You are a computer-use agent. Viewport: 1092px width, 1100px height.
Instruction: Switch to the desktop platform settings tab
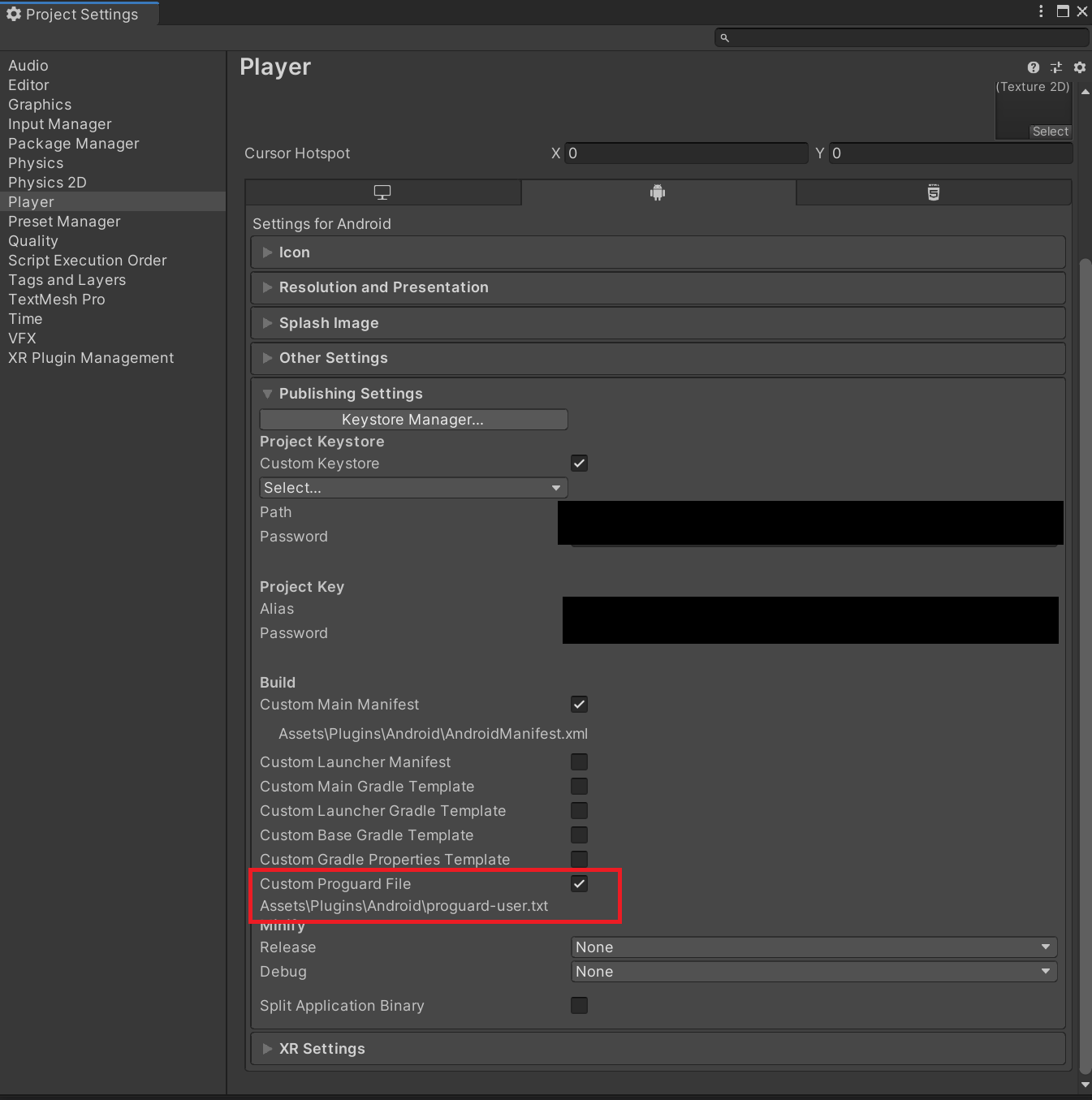point(382,192)
